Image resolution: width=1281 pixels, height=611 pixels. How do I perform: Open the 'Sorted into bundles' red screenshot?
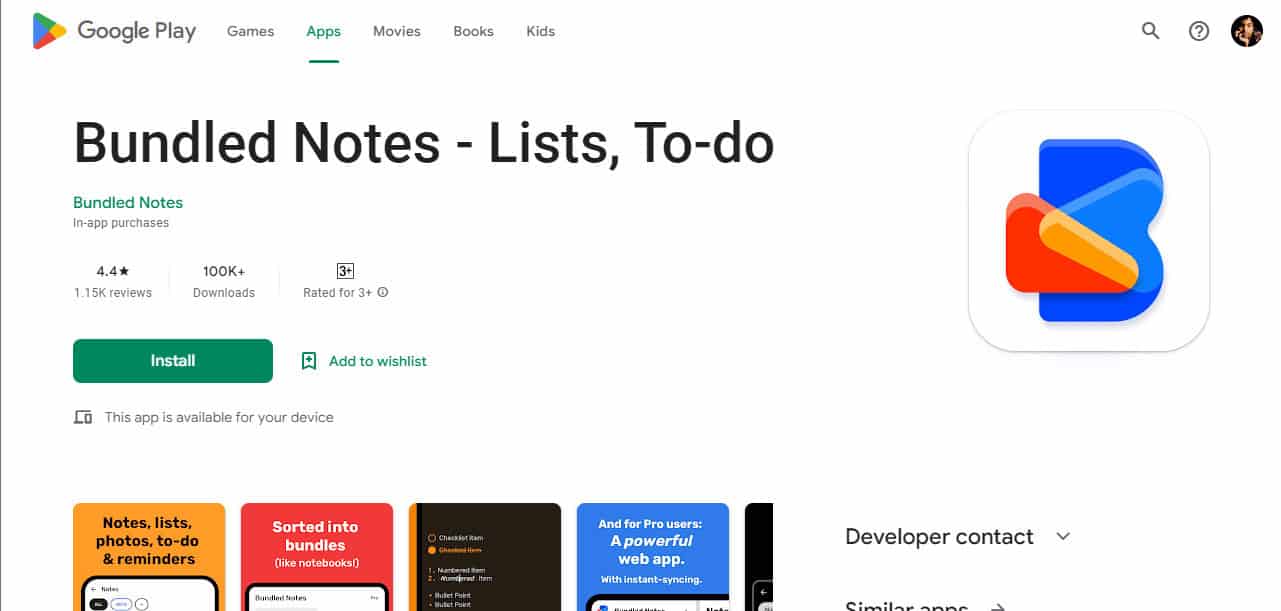coord(317,557)
